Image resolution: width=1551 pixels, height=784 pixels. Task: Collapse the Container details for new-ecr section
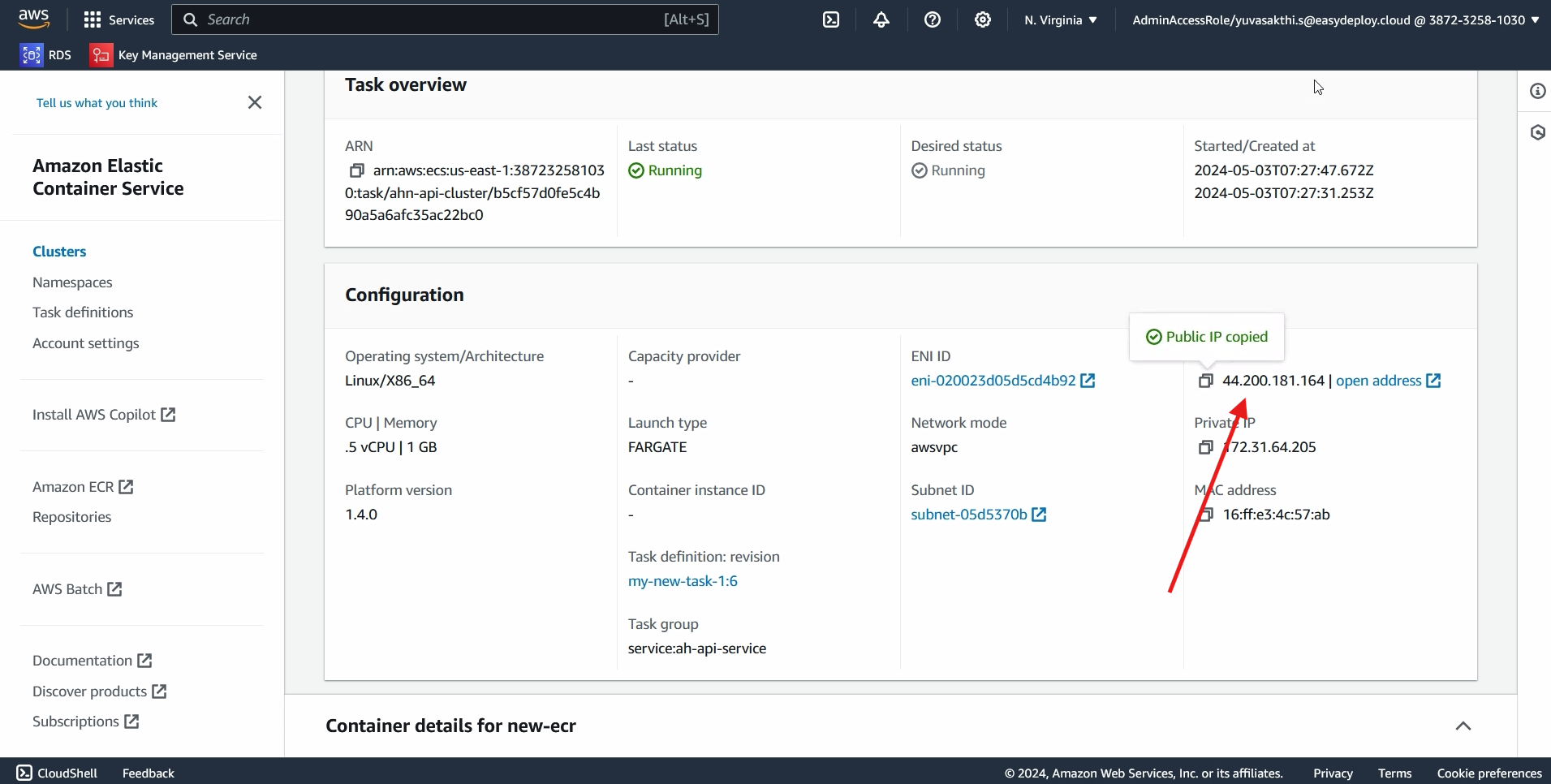tap(1463, 726)
